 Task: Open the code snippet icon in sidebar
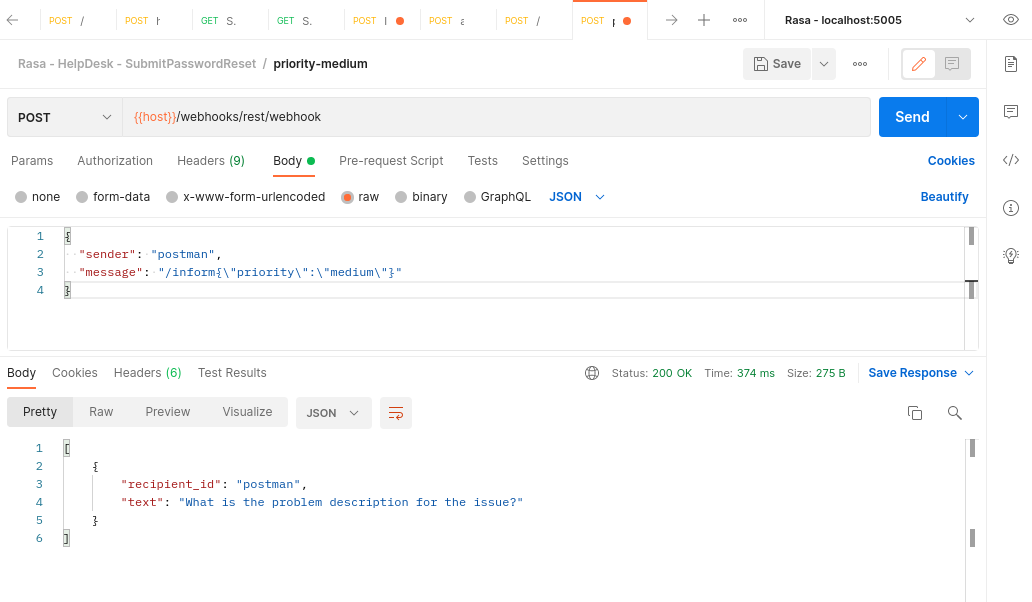pos(1010,160)
